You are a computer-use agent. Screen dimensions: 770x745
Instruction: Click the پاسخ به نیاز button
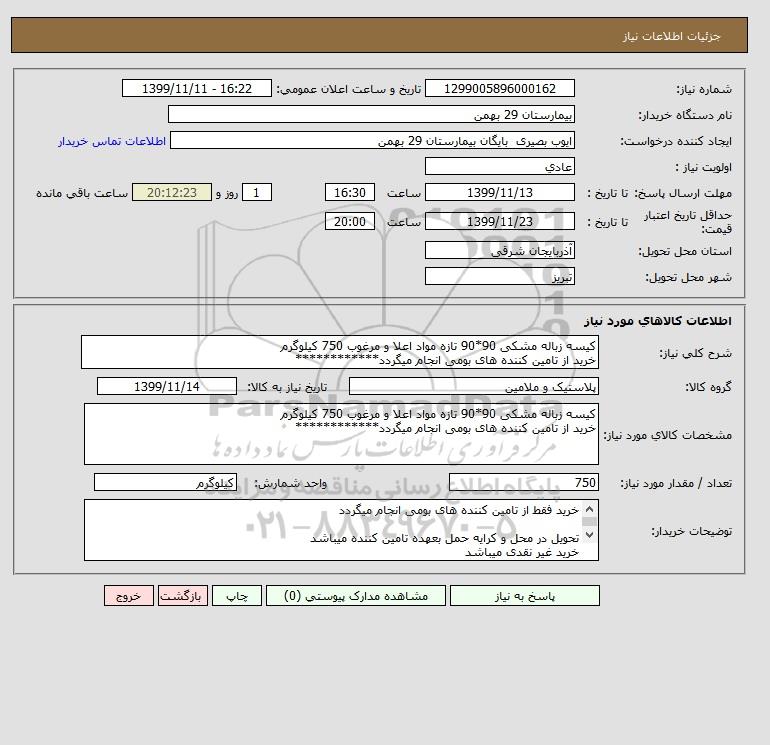tap(524, 596)
